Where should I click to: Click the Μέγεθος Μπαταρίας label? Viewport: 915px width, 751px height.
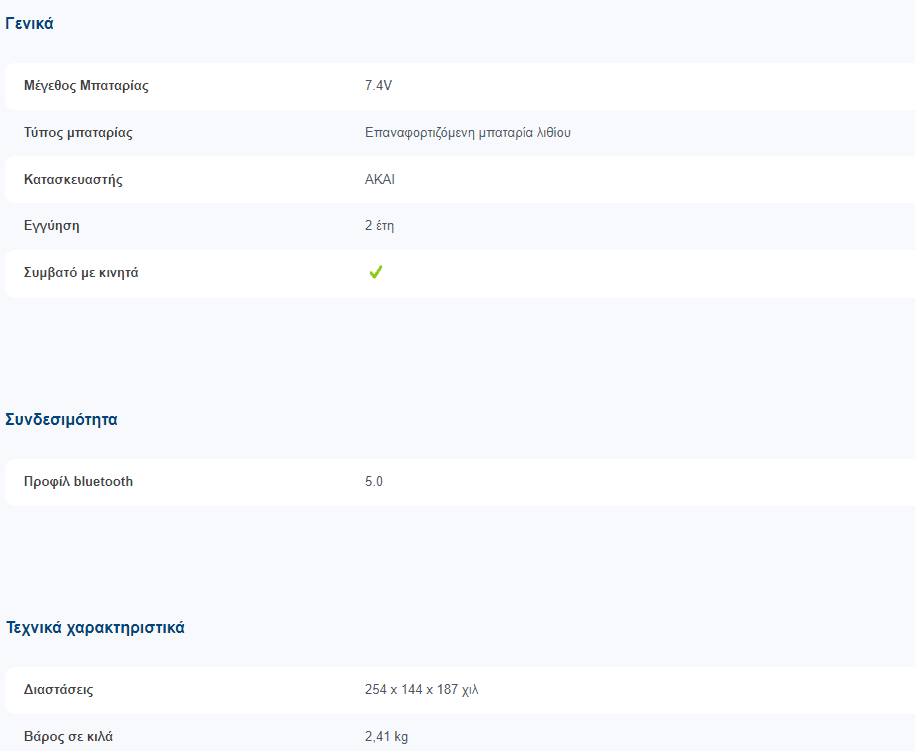point(86,86)
